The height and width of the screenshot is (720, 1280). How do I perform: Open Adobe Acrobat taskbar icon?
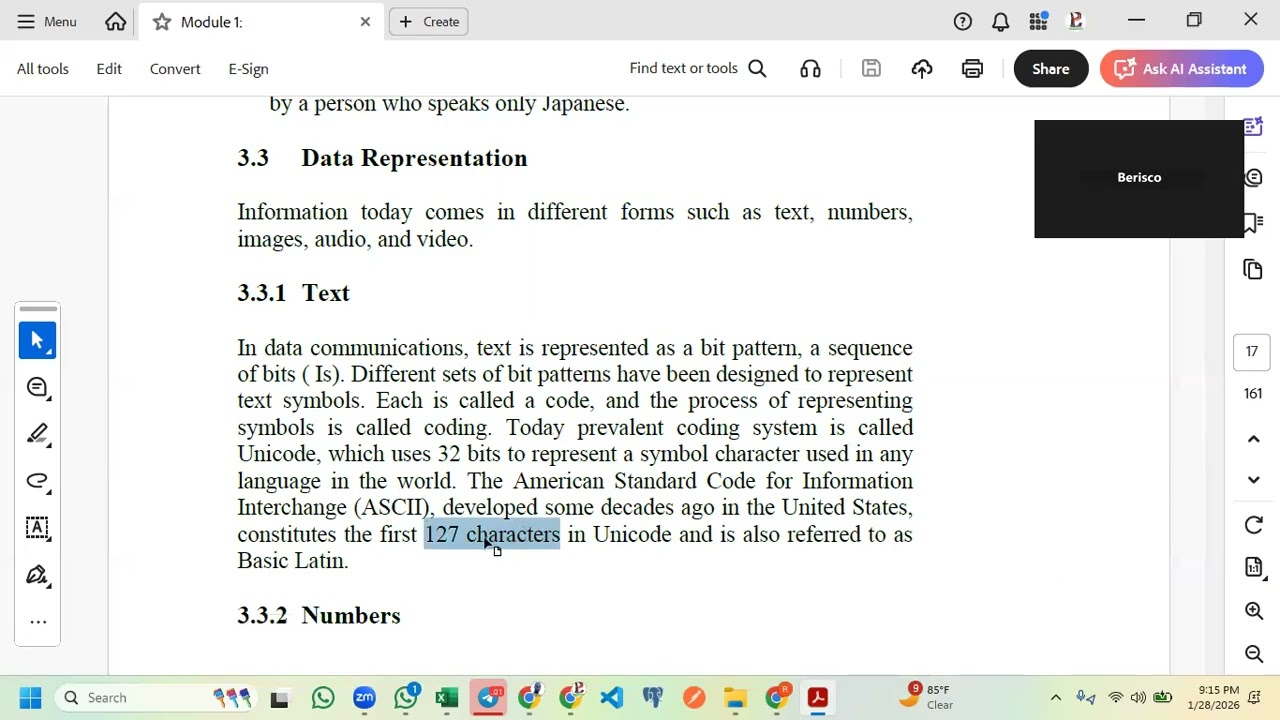(x=817, y=697)
